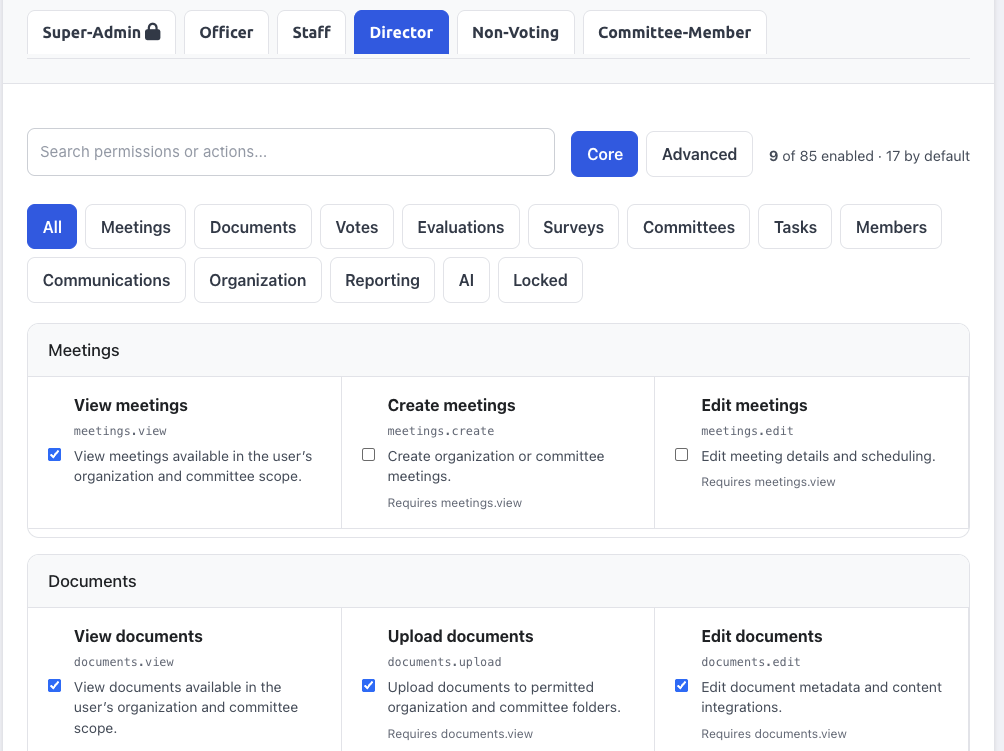The image size is (1004, 751).
Task: Click the documents.edit permission key
Action: click(x=751, y=662)
